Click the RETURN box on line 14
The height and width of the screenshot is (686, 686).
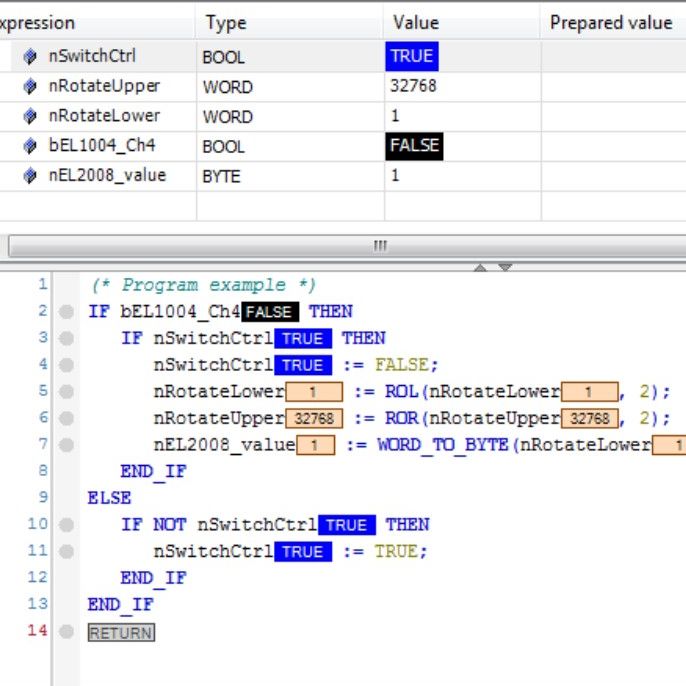(x=121, y=633)
